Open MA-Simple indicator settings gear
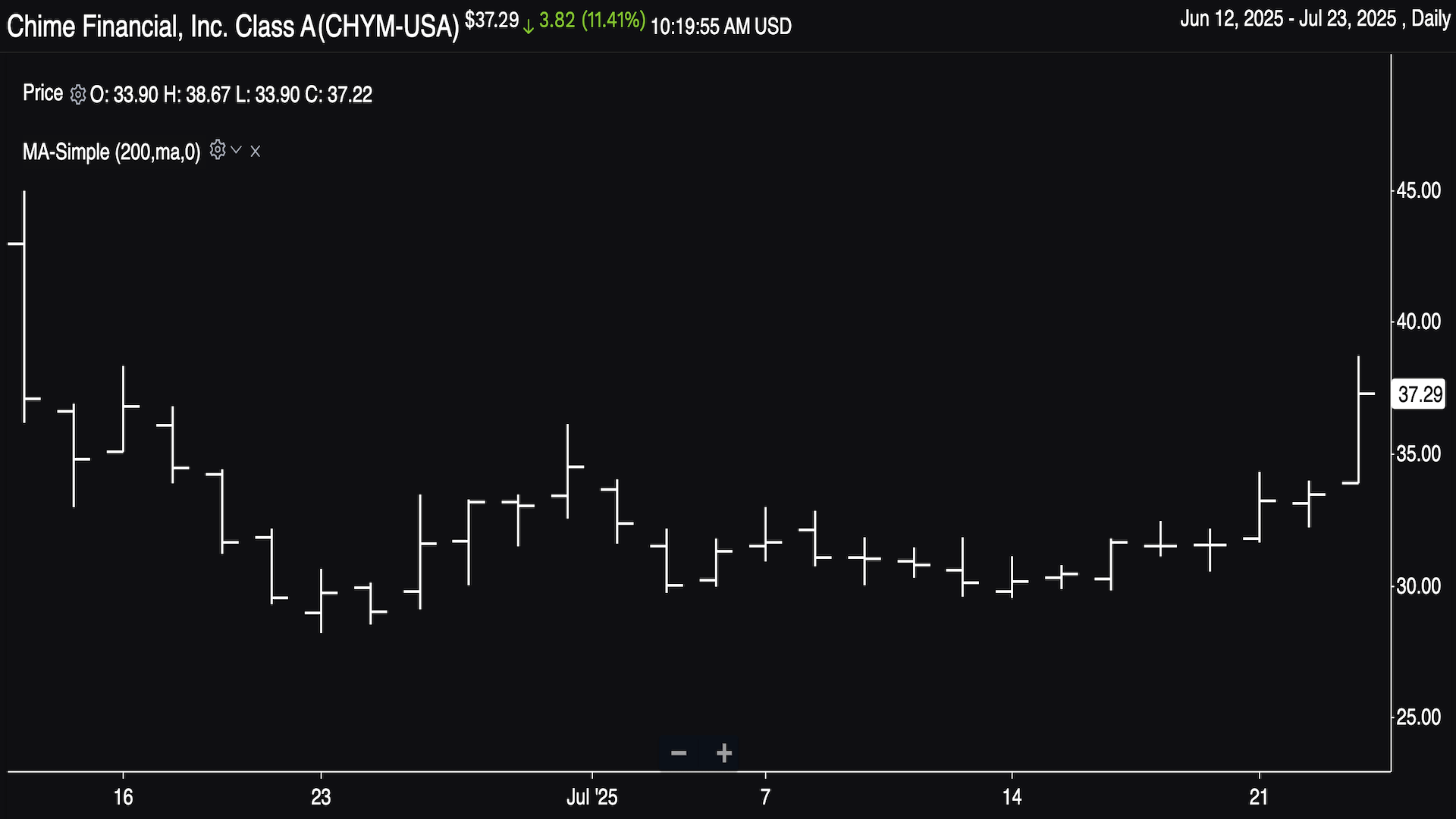Image resolution: width=1456 pixels, height=819 pixels. (218, 149)
